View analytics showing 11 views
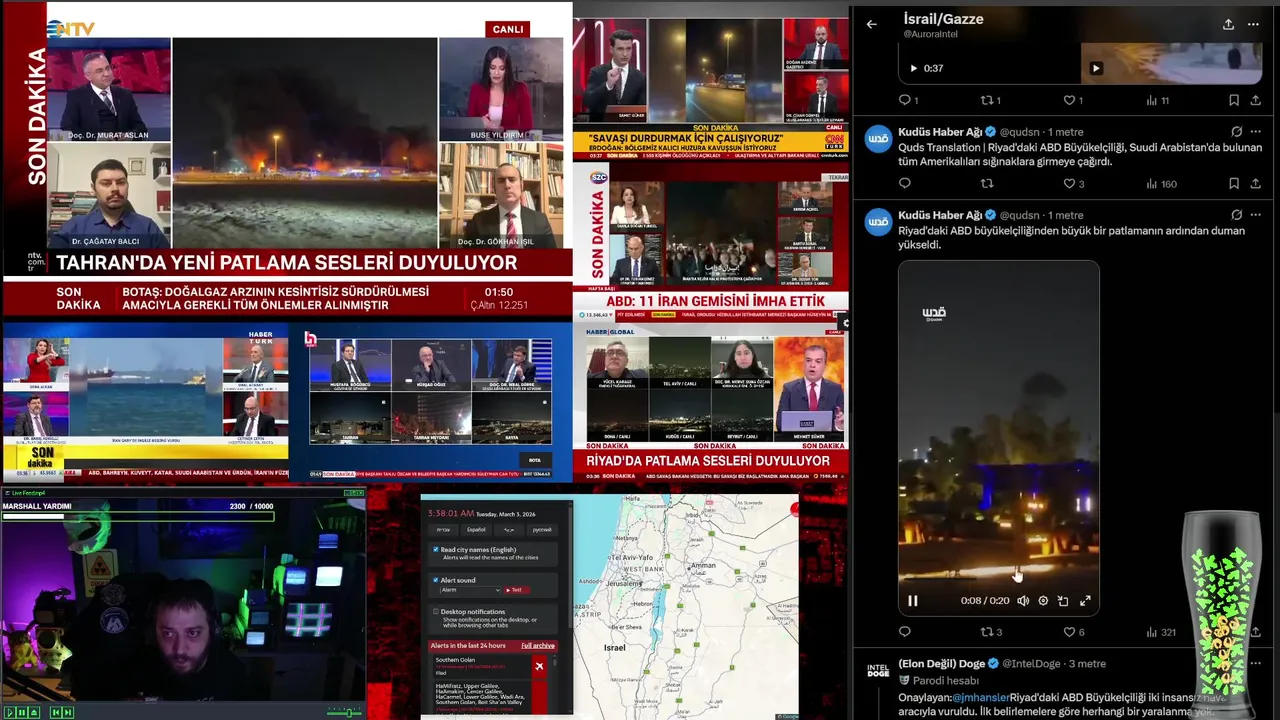1280x720 pixels. click(1157, 100)
